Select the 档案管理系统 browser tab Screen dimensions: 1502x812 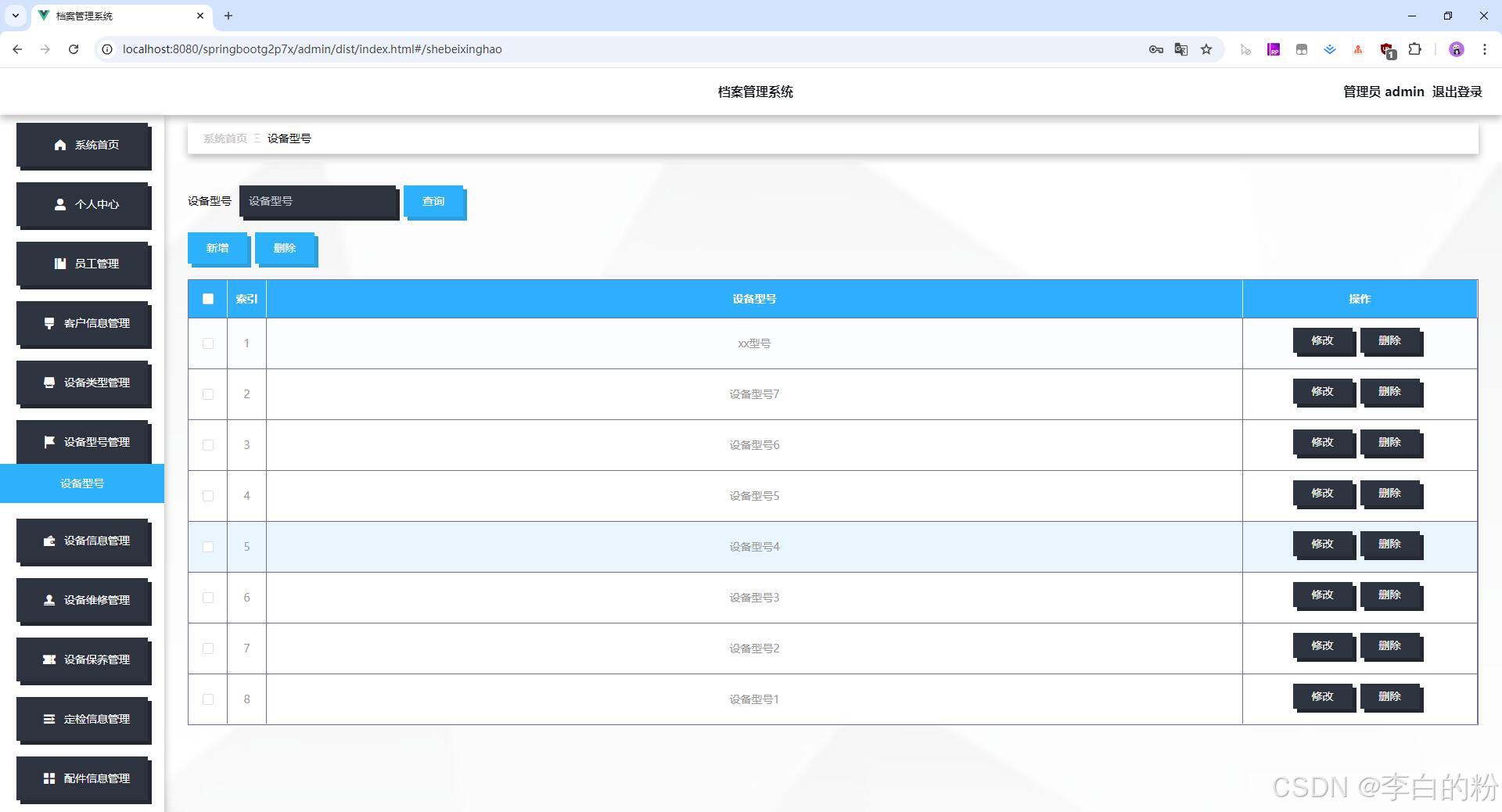coord(121,16)
